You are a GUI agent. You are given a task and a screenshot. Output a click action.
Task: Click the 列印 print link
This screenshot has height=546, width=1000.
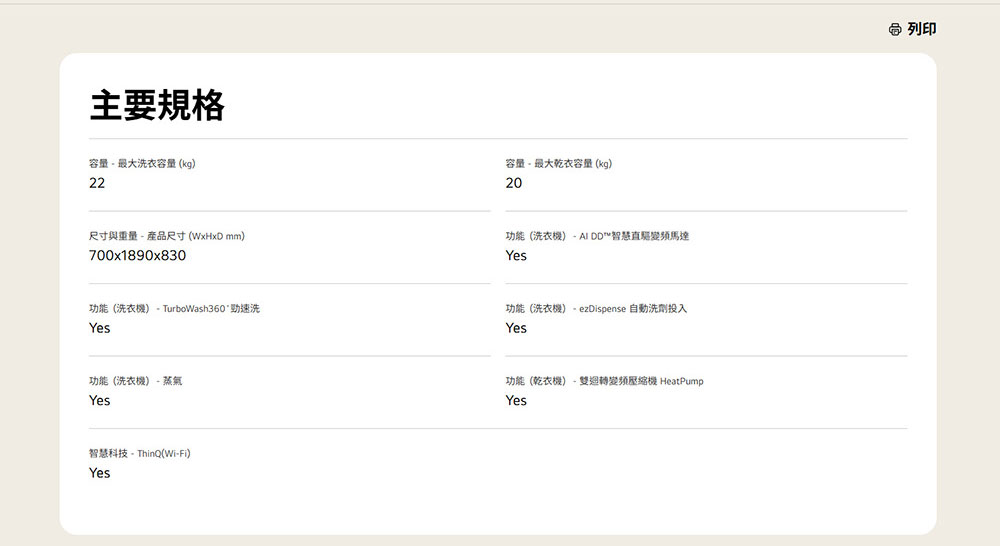pyautogui.click(x=921, y=30)
